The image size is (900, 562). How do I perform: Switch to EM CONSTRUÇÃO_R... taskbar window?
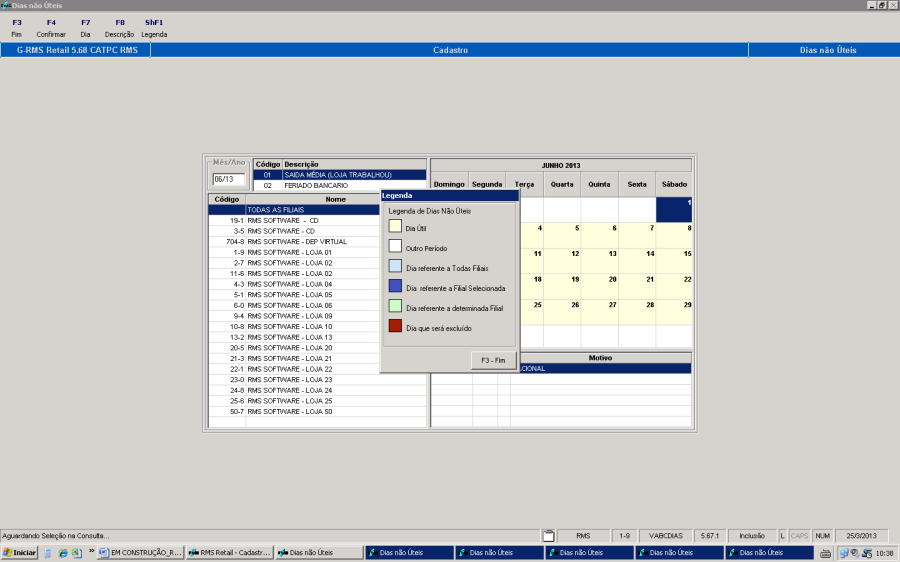tap(140, 553)
